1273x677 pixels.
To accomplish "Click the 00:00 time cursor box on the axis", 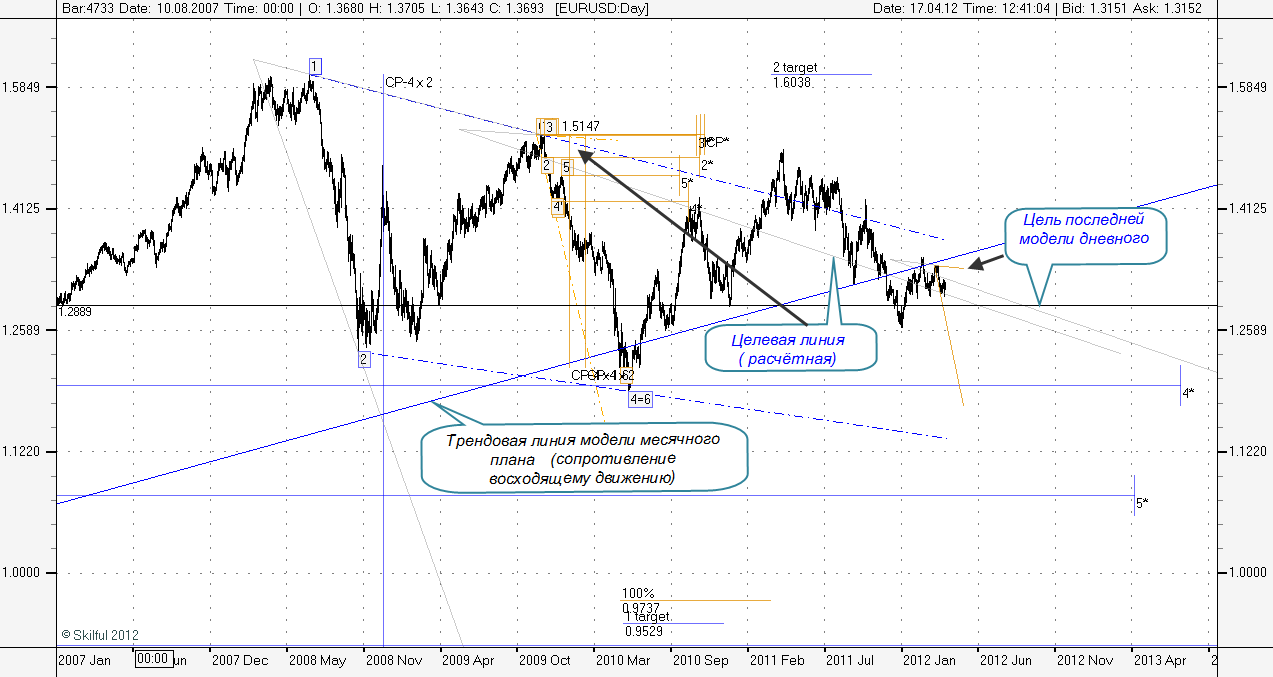I will click(x=152, y=659).
